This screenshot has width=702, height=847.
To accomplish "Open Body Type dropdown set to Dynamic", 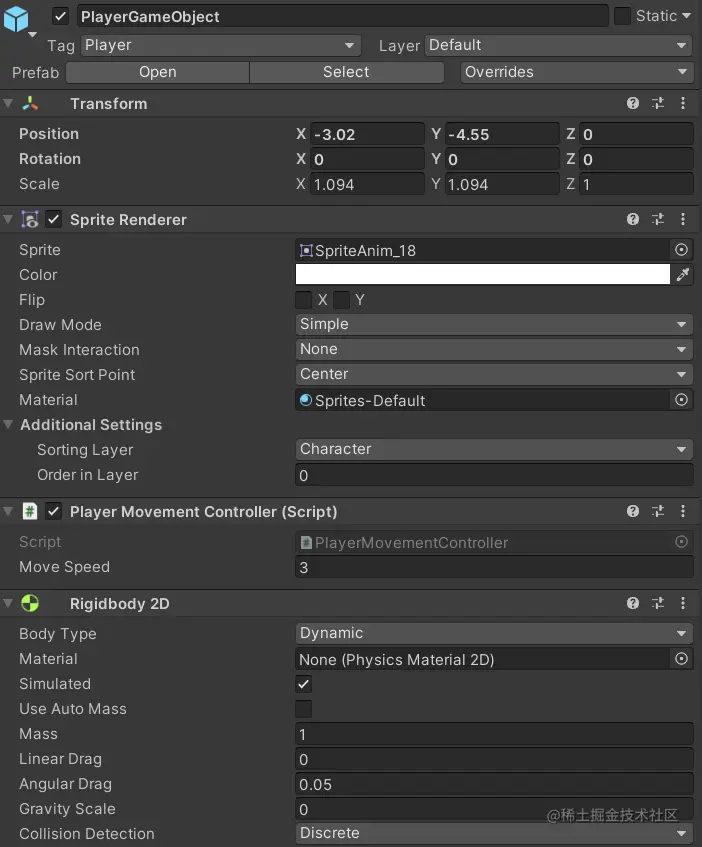I will (494, 633).
